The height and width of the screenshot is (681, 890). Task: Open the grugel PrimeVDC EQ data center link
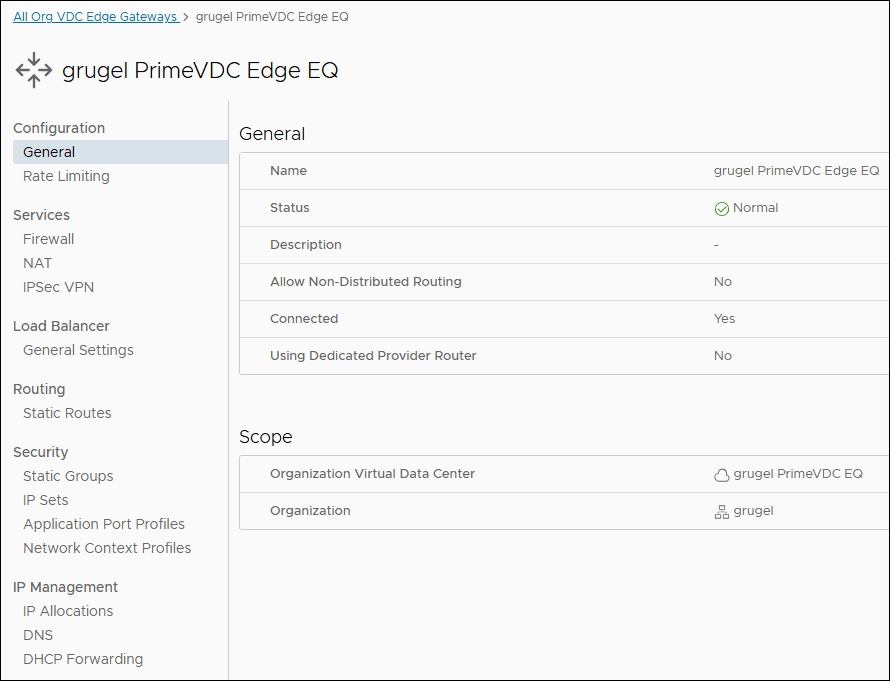click(797, 474)
